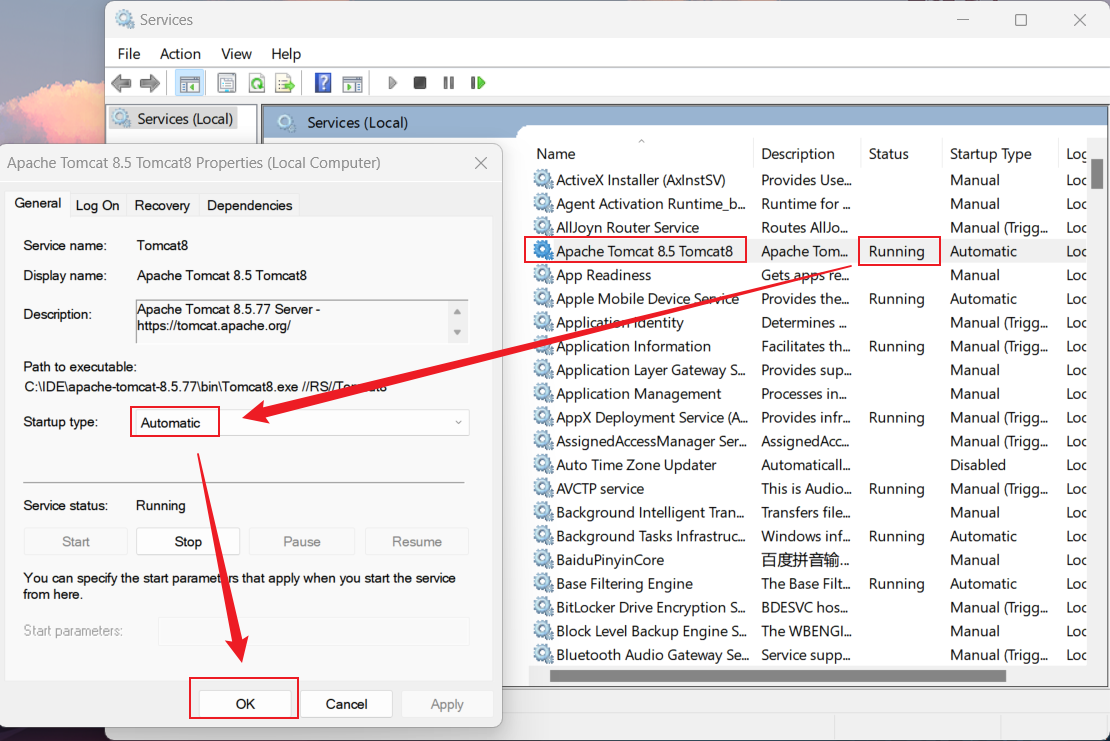The image size is (1110, 741).
Task: Click Disabled startup type of Auto Time Zone Updater
Action: pos(978,465)
